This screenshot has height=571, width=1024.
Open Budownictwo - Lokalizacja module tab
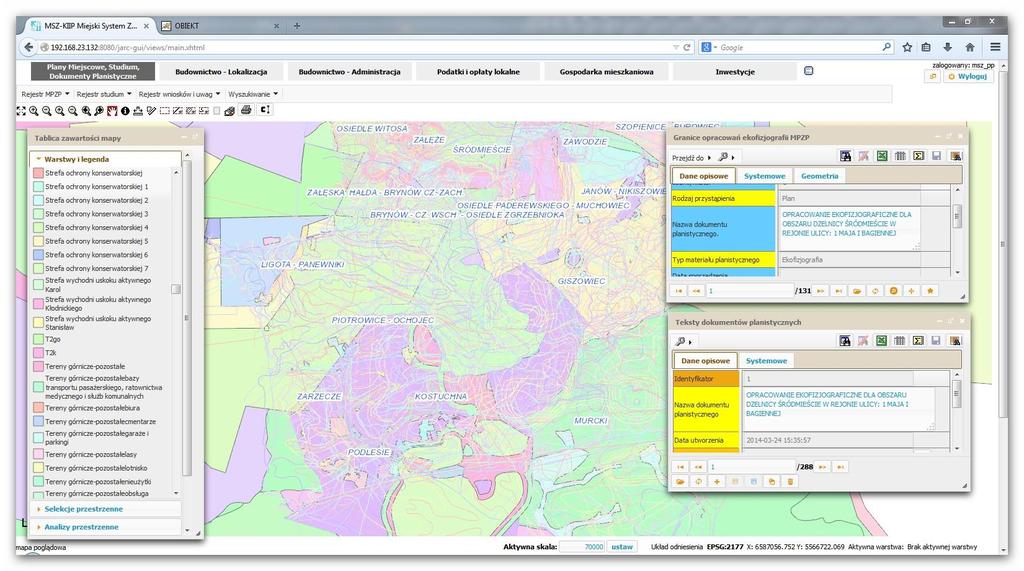pos(221,71)
